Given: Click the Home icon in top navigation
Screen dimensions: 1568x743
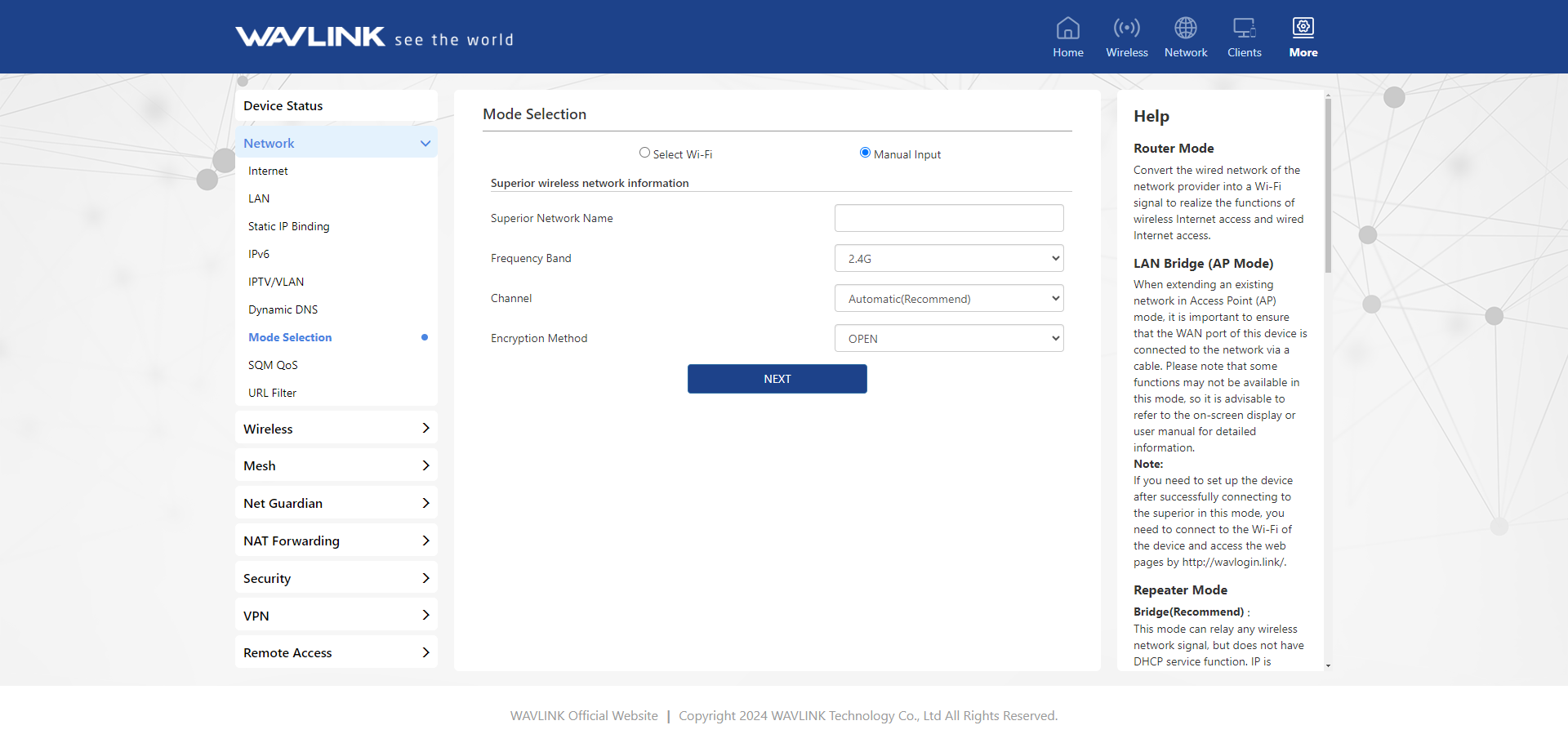Looking at the screenshot, I should [1067, 29].
